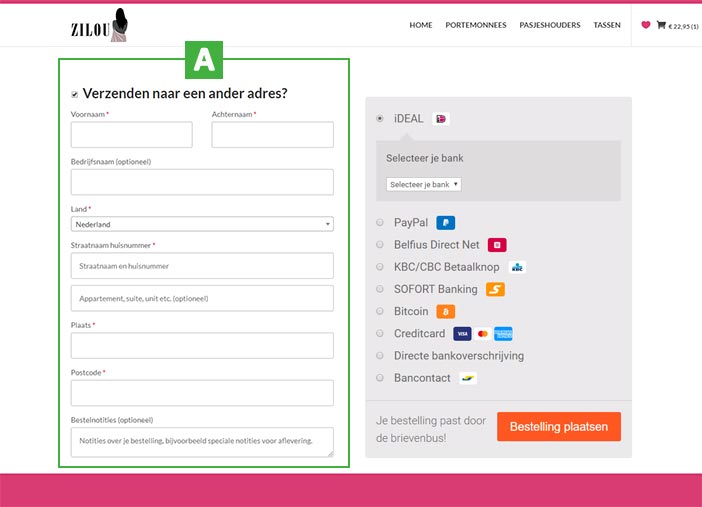
Task: Select the Creditcard payment option
Action: point(380,334)
